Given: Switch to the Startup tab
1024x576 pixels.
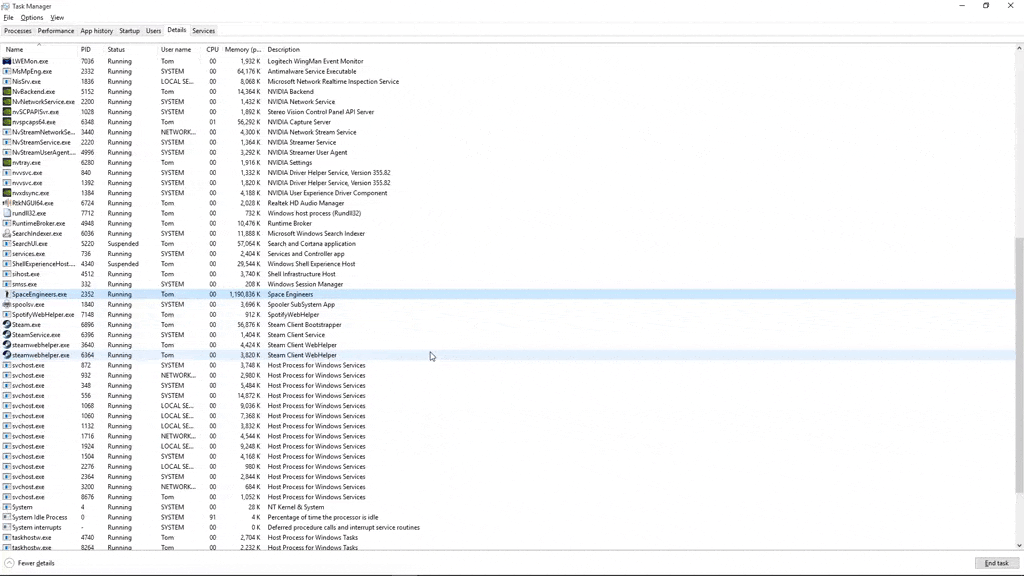Looking at the screenshot, I should pyautogui.click(x=129, y=31).
